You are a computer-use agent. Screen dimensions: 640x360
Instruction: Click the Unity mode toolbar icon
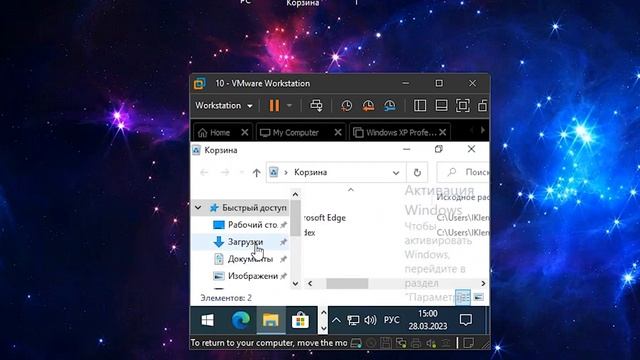(x=482, y=106)
